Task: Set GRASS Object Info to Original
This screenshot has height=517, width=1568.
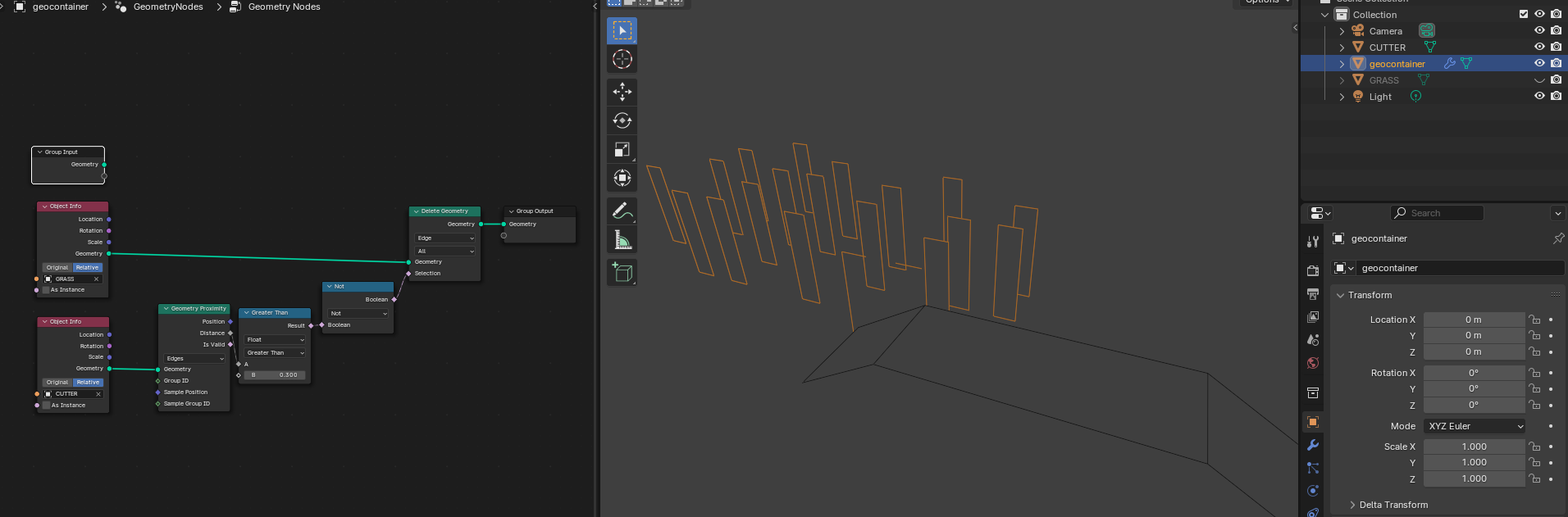Action: 57,268
